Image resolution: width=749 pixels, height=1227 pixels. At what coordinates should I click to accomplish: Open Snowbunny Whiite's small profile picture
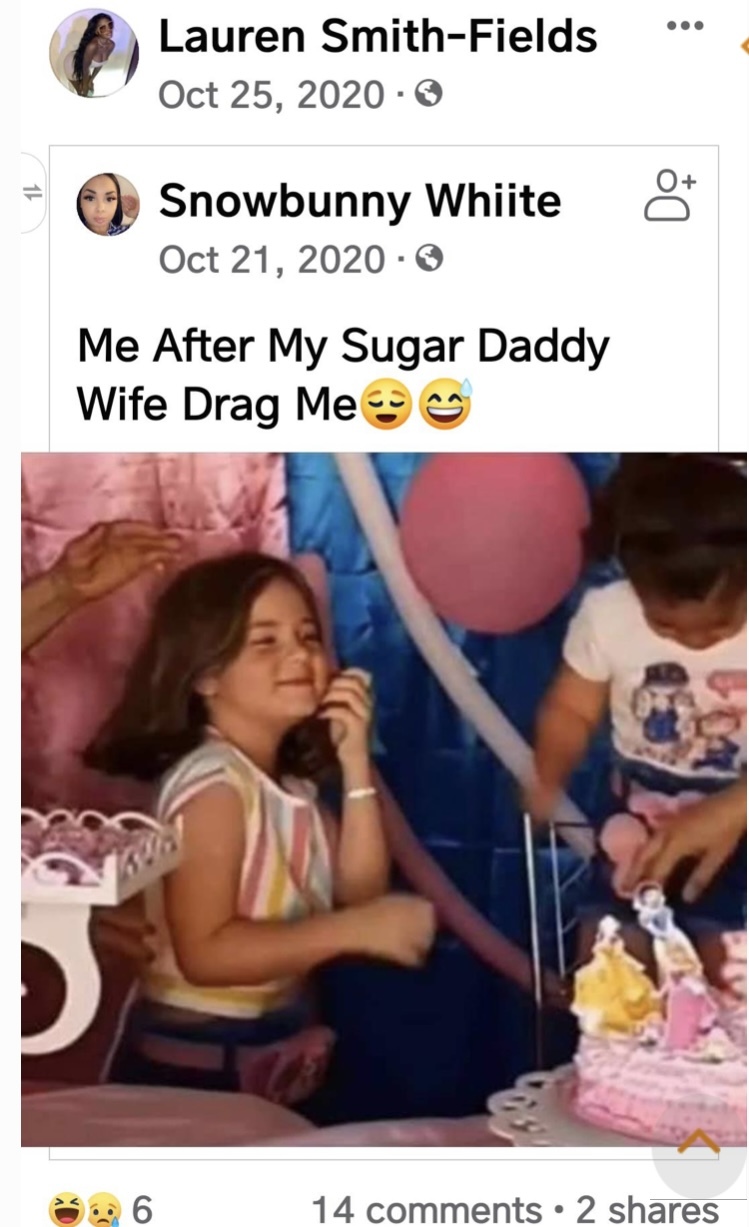[x=108, y=204]
